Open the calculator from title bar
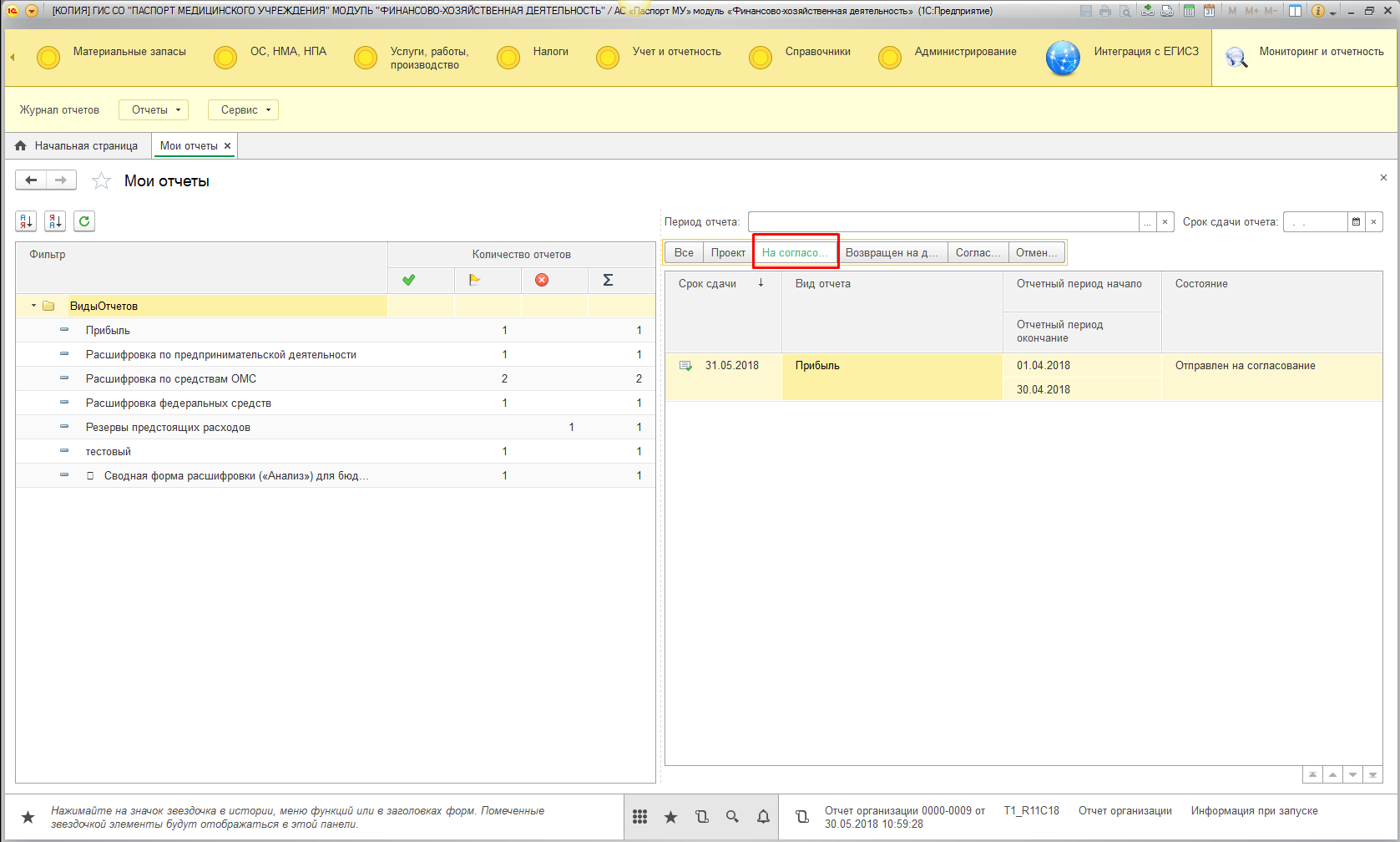The height and width of the screenshot is (842, 1400). pyautogui.click(x=1189, y=11)
